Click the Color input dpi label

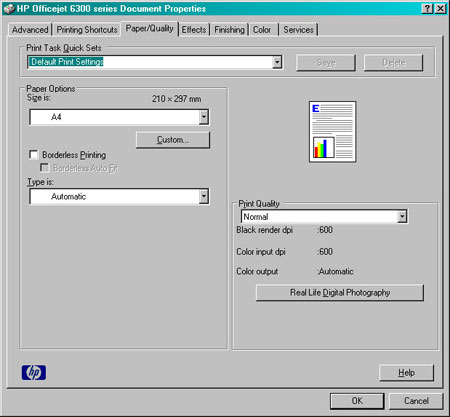click(261, 252)
